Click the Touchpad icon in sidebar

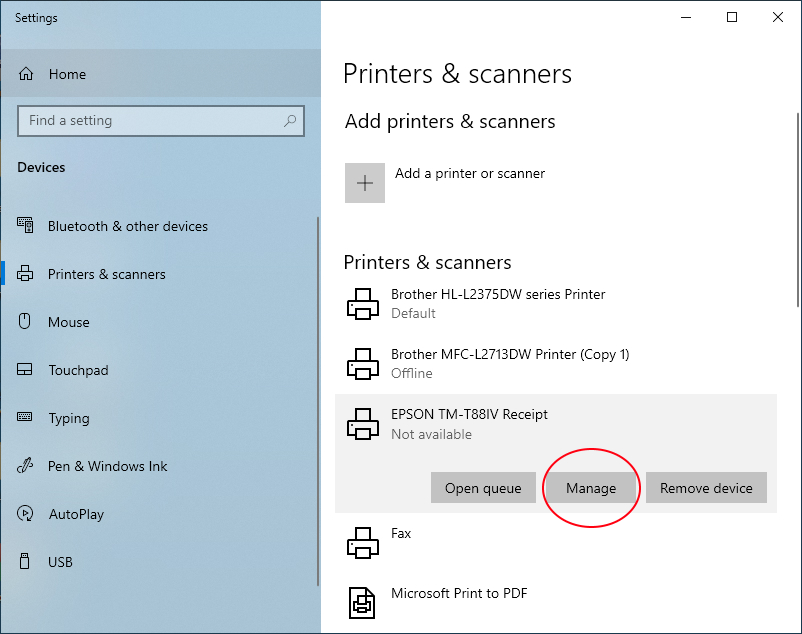click(25, 369)
